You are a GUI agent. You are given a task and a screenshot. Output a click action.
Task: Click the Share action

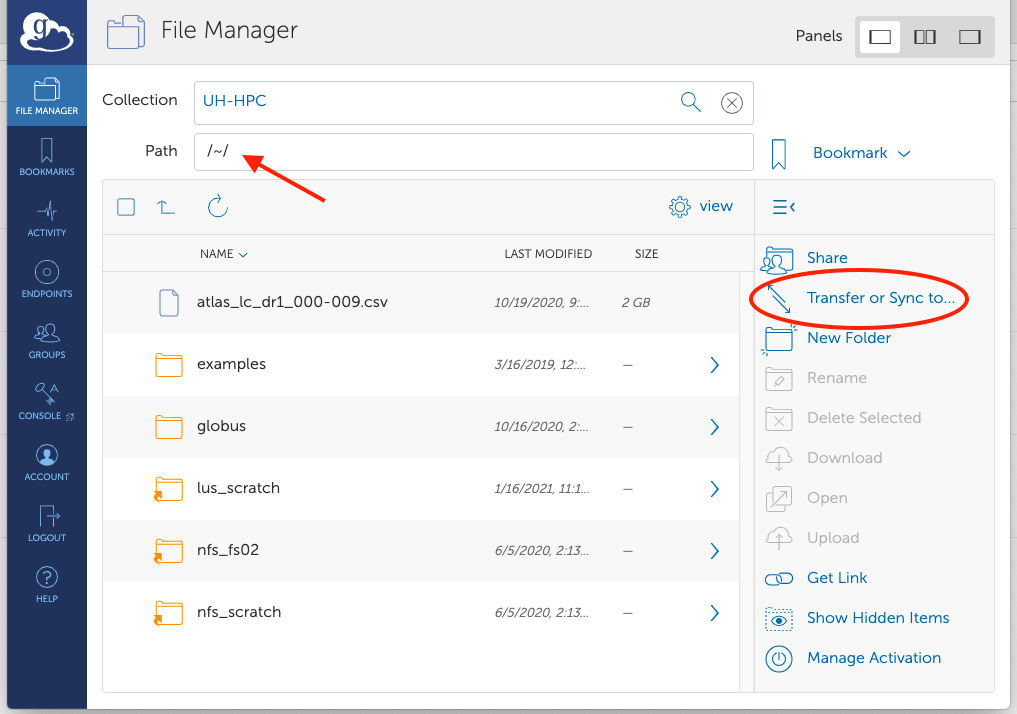826,258
